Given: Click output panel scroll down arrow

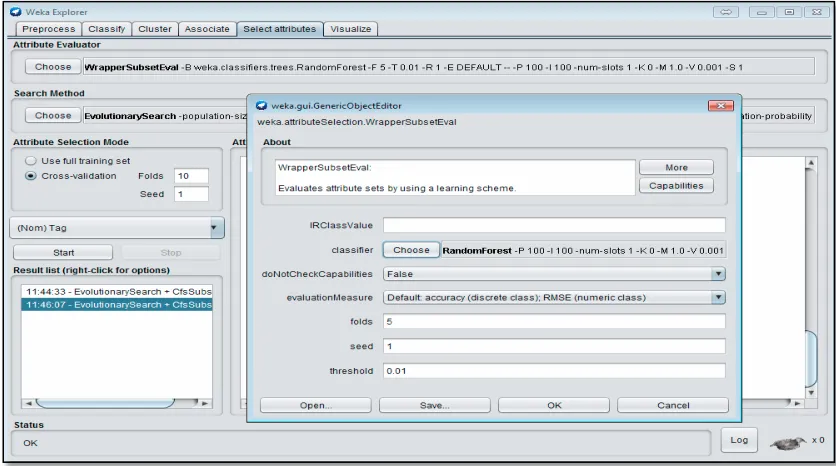Looking at the screenshot, I should pyautogui.click(x=810, y=393).
